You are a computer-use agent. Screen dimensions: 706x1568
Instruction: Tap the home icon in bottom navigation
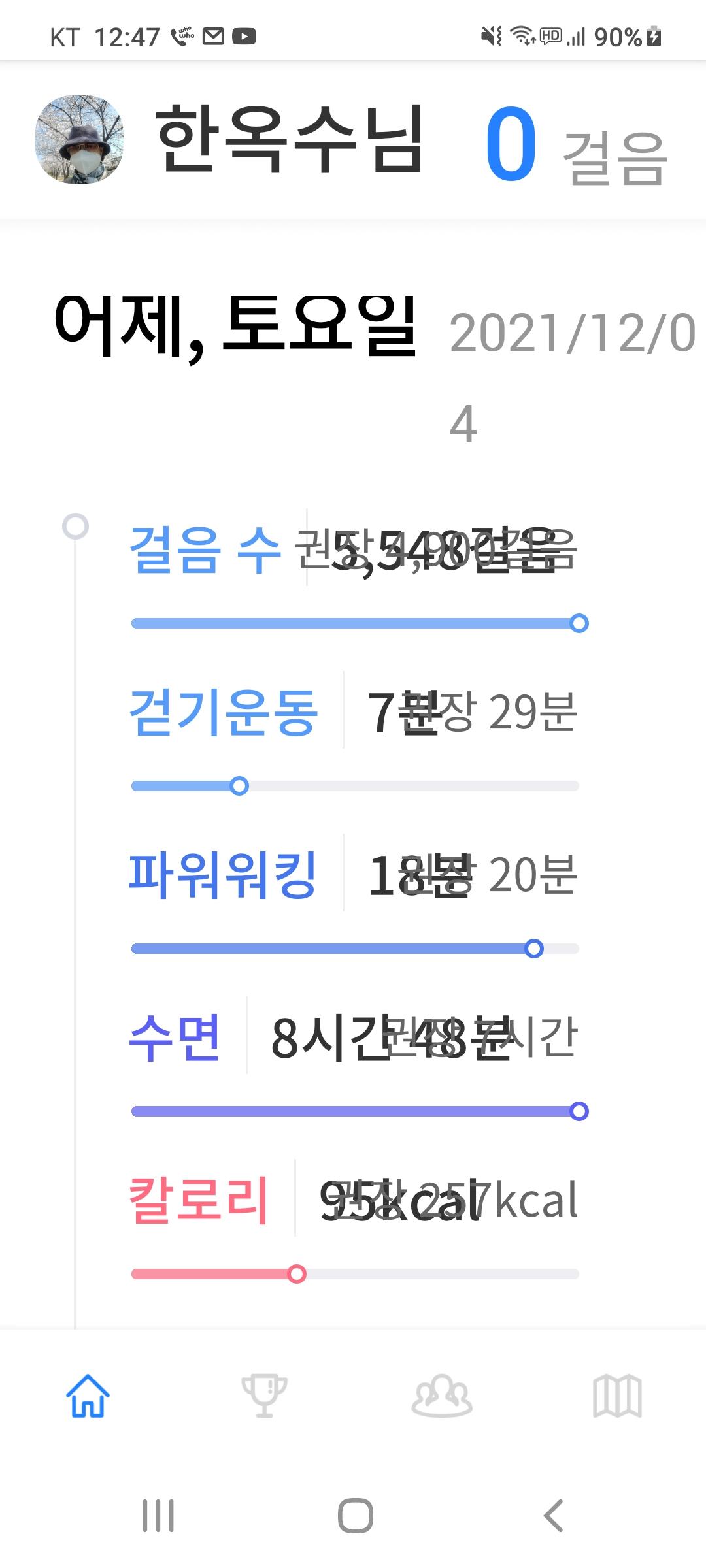[88, 1396]
